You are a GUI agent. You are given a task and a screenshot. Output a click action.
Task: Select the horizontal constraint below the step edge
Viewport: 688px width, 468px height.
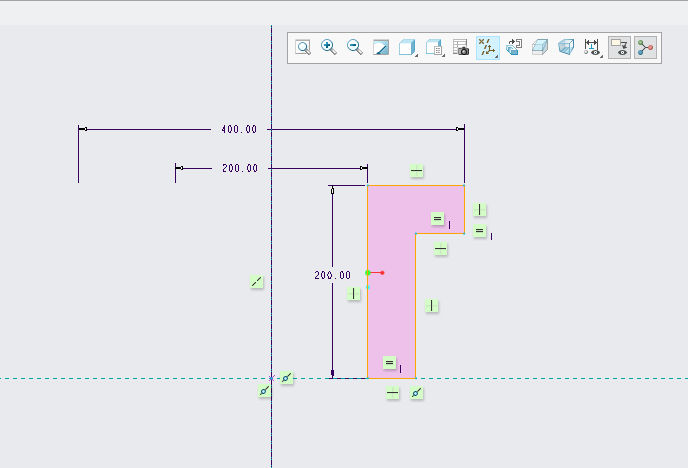point(441,249)
